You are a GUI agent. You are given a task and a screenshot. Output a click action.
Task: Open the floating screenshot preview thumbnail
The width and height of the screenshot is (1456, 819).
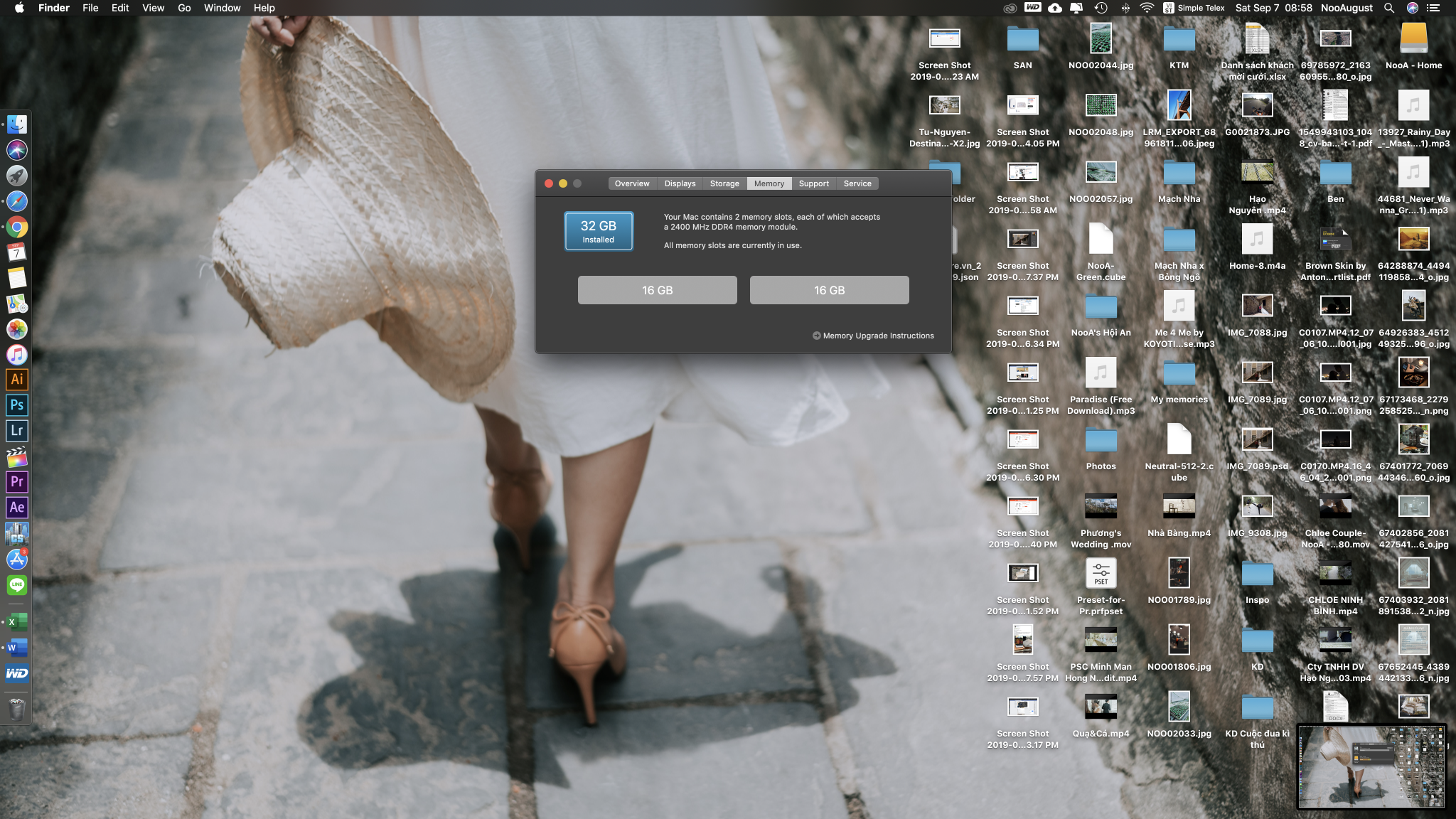1371,767
